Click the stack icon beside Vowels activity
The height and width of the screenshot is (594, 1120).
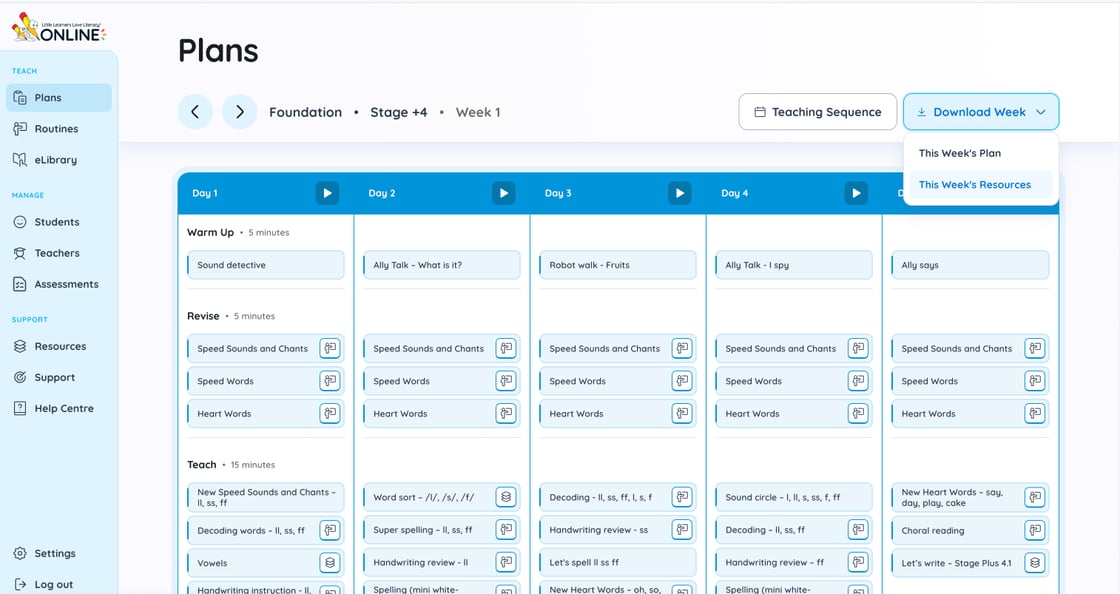coord(330,563)
